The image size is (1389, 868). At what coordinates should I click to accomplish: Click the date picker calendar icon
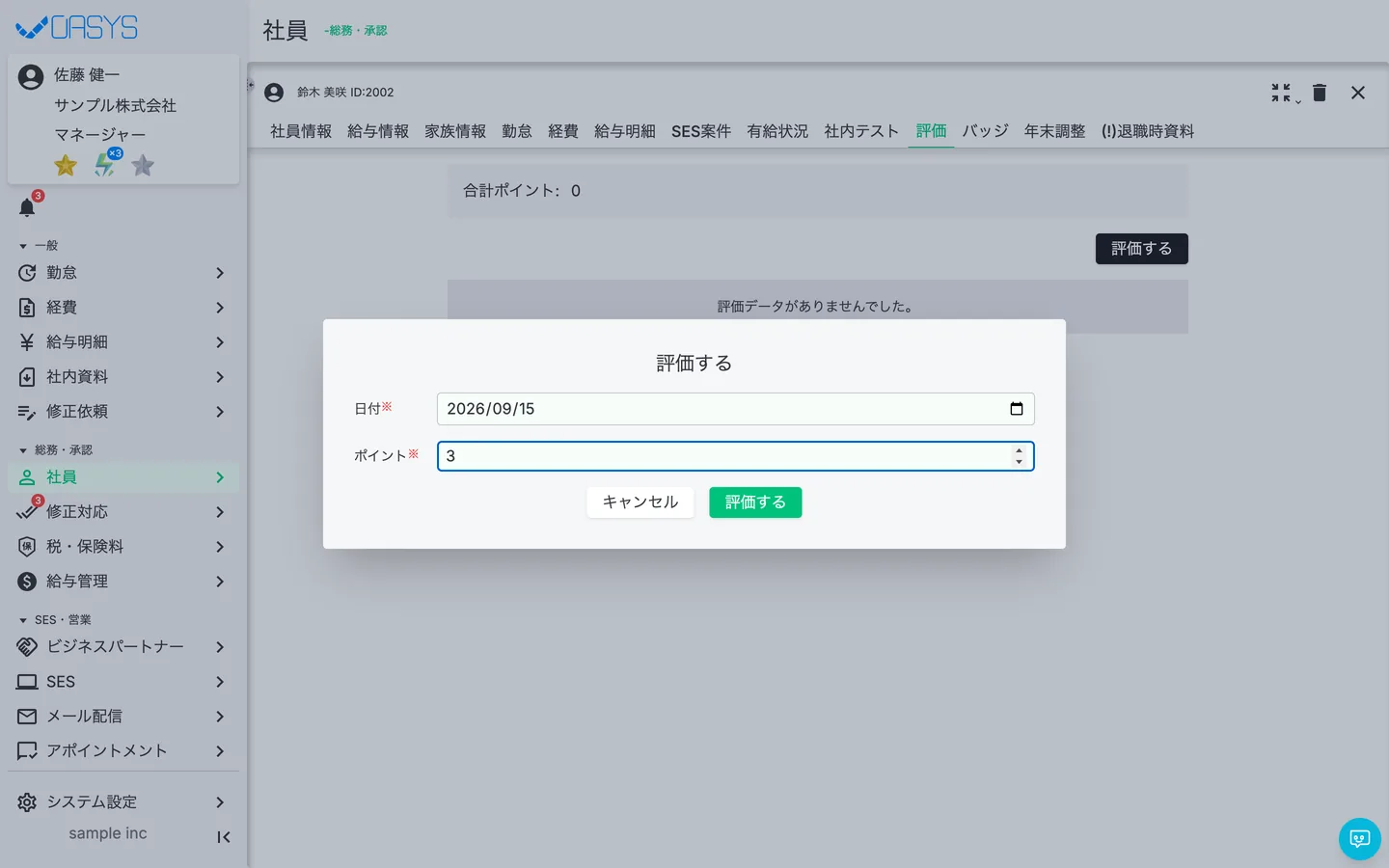coord(1016,409)
